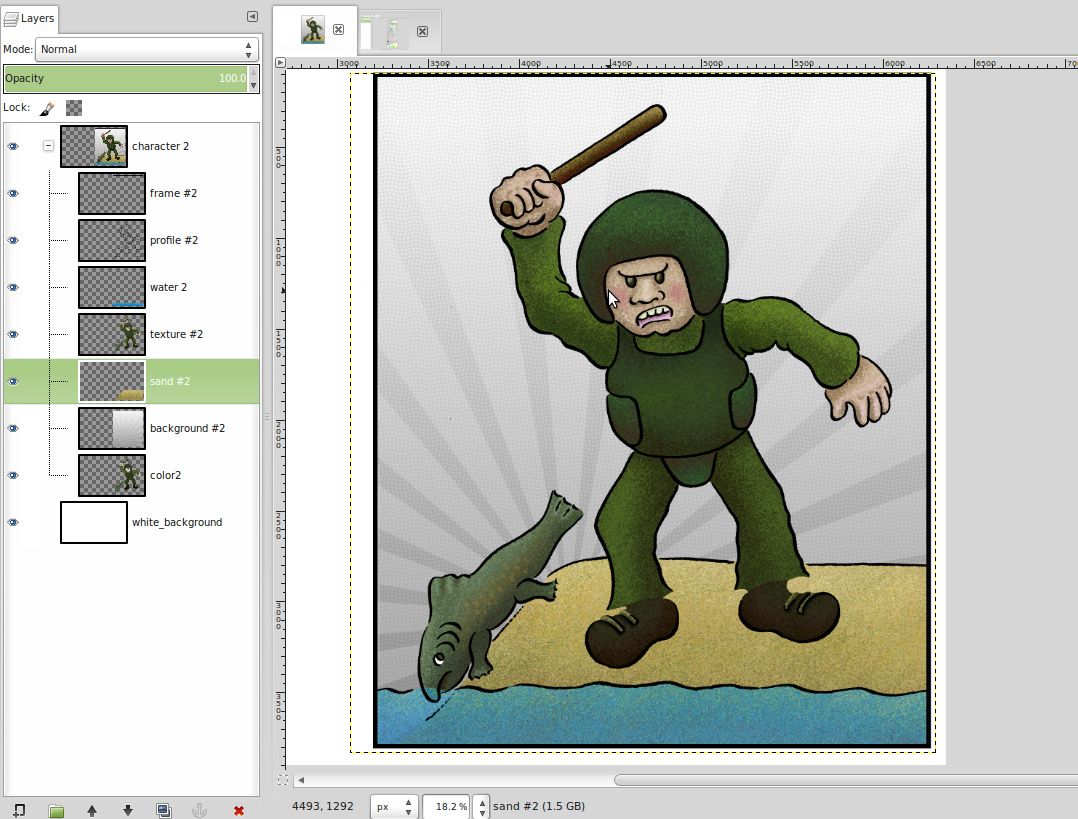Increase the zoom percentage stepper
1078x819 pixels.
coord(480,801)
